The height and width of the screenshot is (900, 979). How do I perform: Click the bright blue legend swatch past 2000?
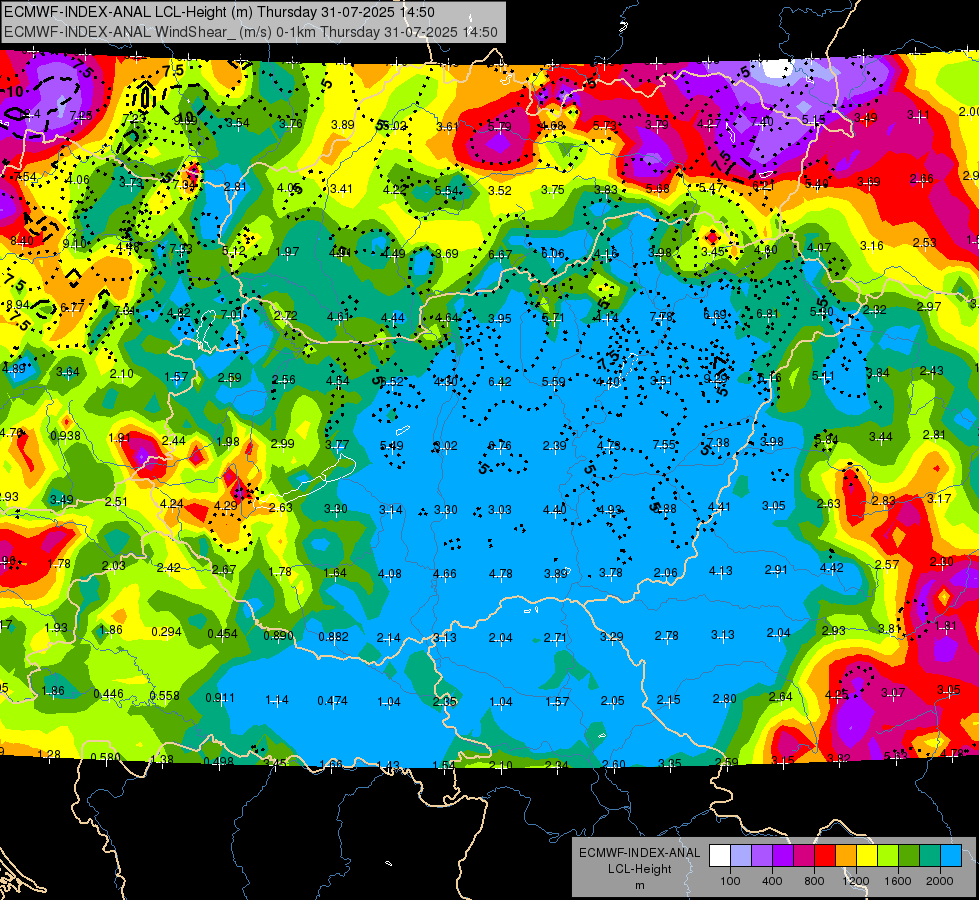click(x=952, y=856)
